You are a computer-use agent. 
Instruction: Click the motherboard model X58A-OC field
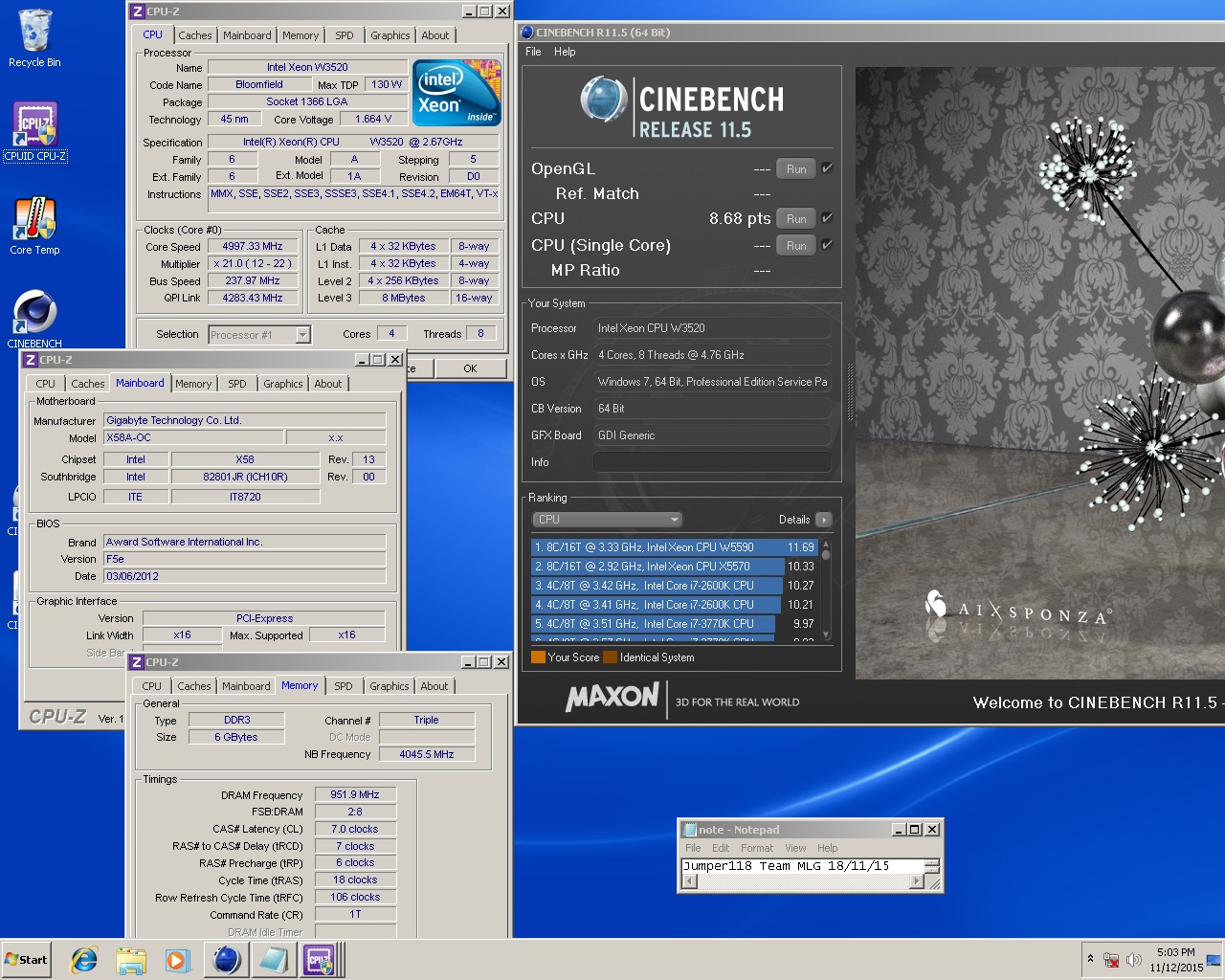(x=193, y=437)
